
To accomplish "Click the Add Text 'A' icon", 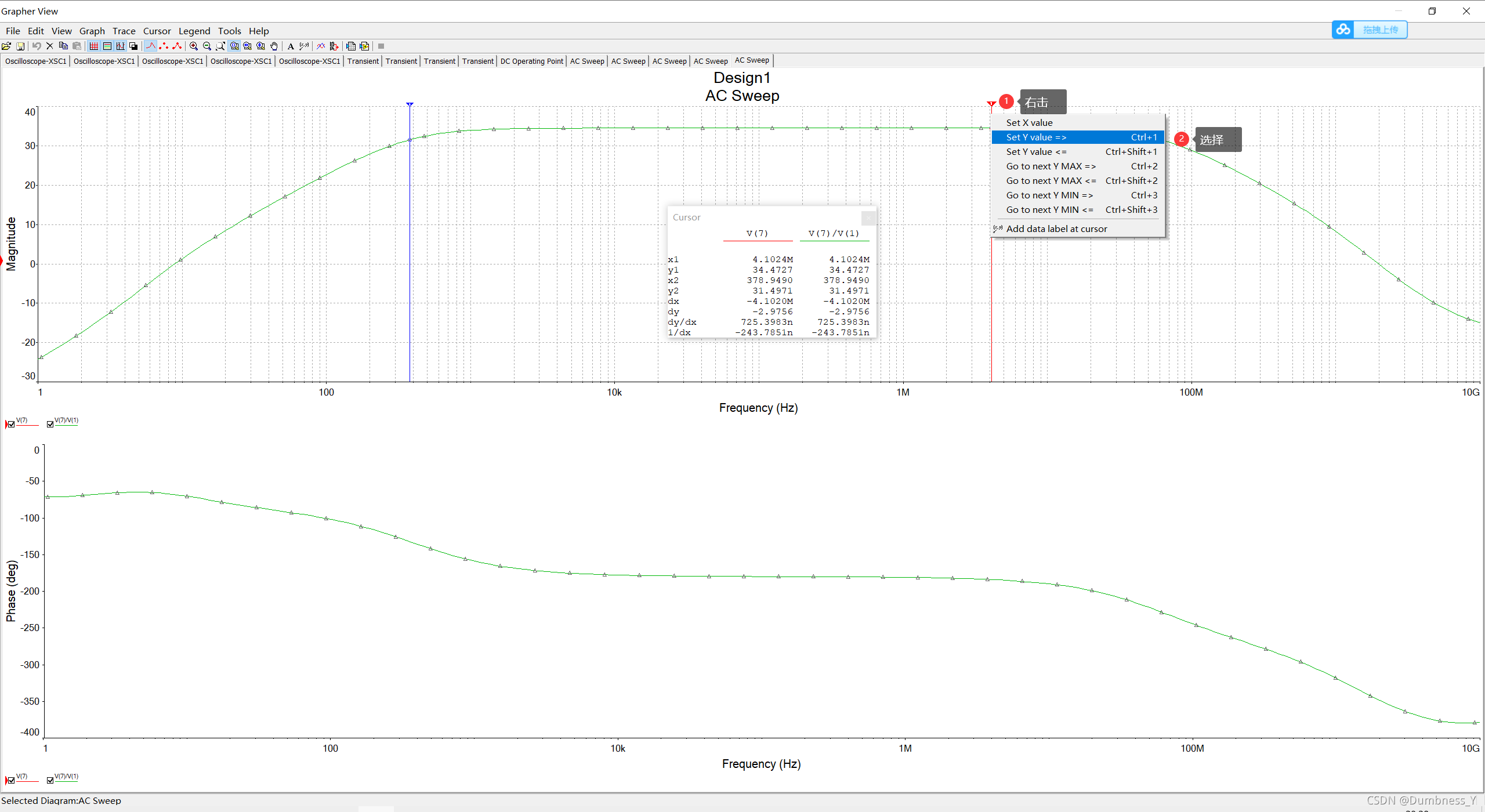I will (291, 46).
